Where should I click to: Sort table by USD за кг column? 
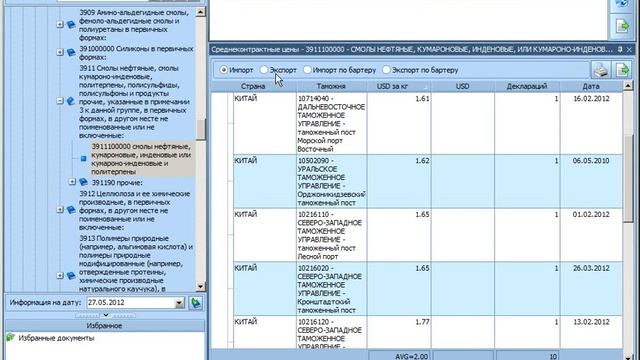pos(392,86)
